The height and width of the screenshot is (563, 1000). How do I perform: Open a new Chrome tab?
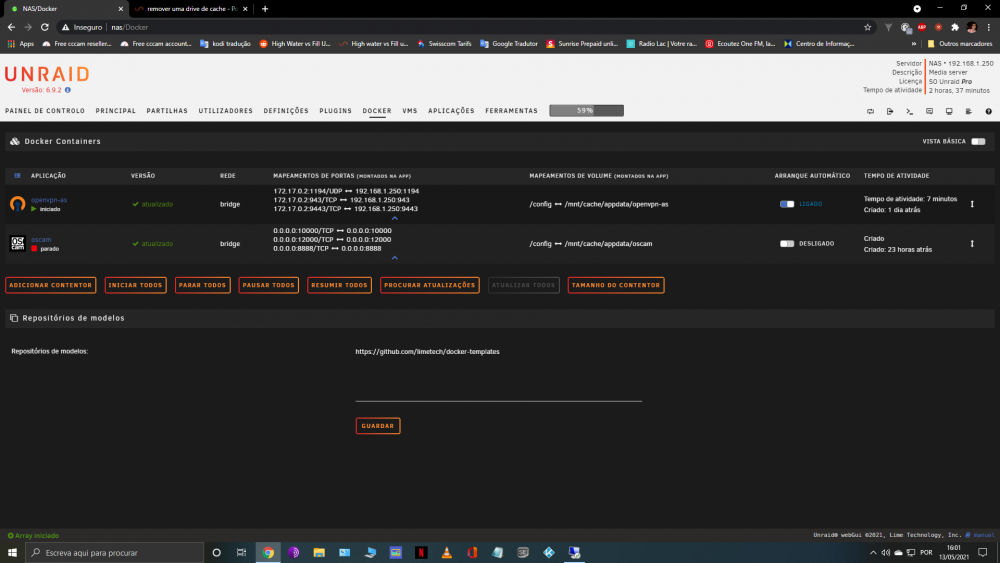click(x=265, y=9)
